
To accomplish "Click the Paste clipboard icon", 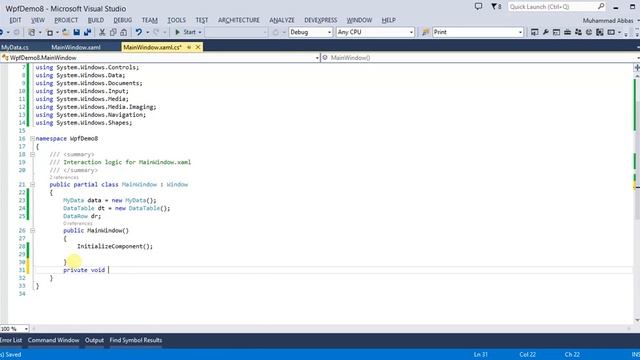I will [x=124, y=32].
